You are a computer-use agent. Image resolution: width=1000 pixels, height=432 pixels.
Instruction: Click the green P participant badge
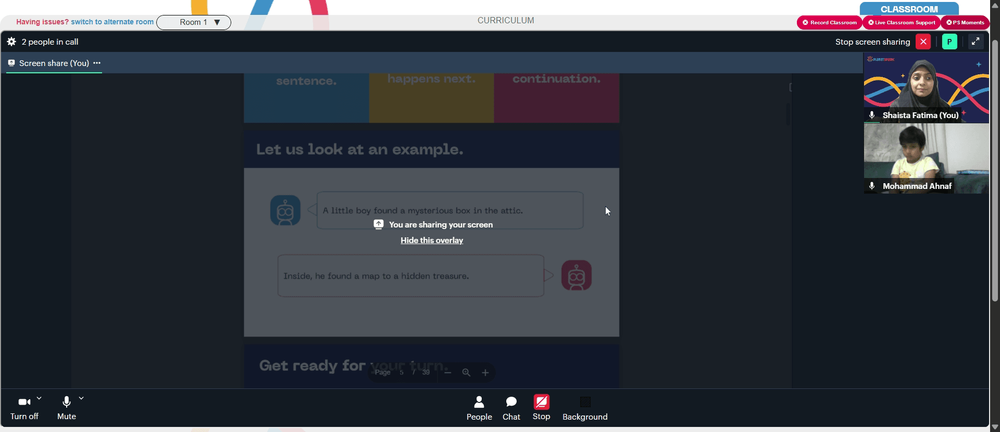(x=950, y=41)
